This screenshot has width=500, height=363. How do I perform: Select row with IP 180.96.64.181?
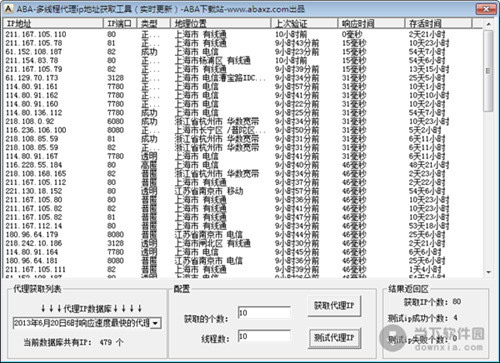click(243, 261)
